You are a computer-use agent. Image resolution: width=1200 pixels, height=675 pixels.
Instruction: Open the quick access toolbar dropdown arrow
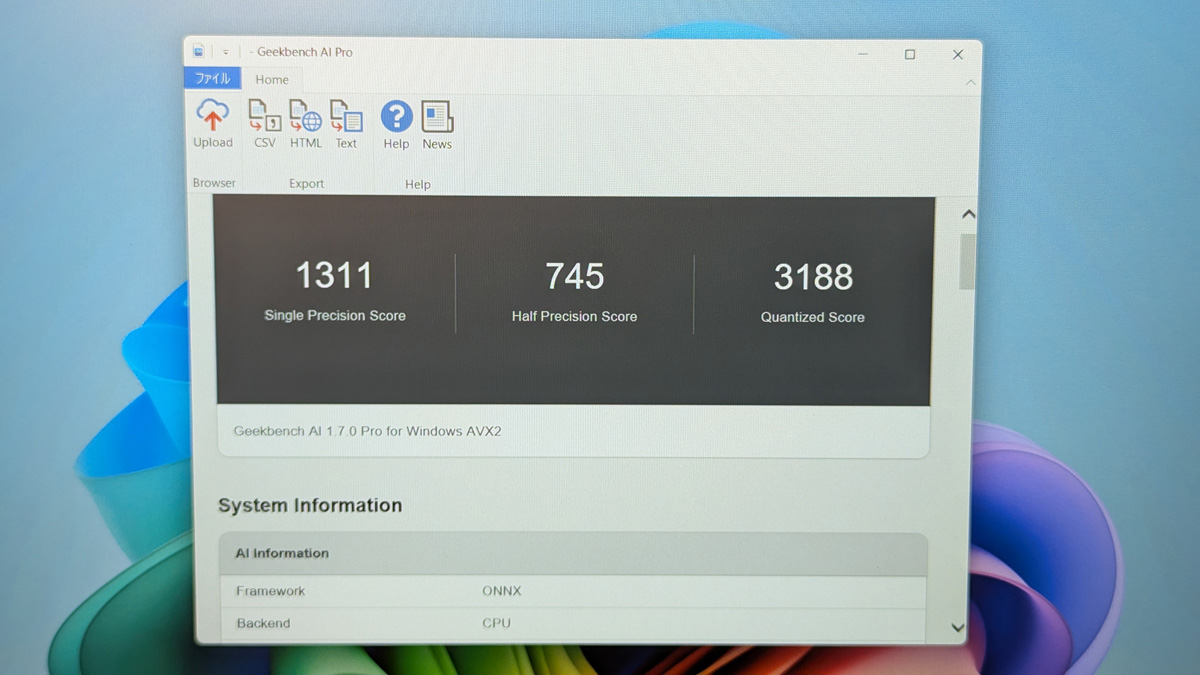pos(226,52)
